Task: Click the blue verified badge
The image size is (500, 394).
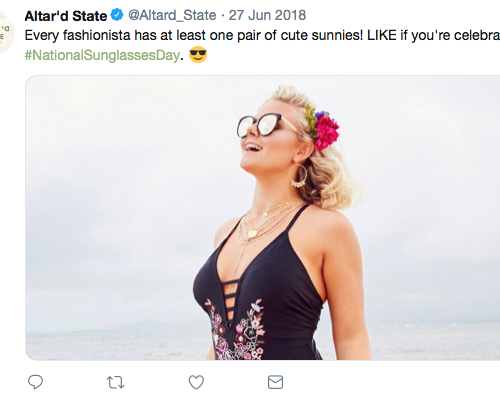Action: pos(117,15)
